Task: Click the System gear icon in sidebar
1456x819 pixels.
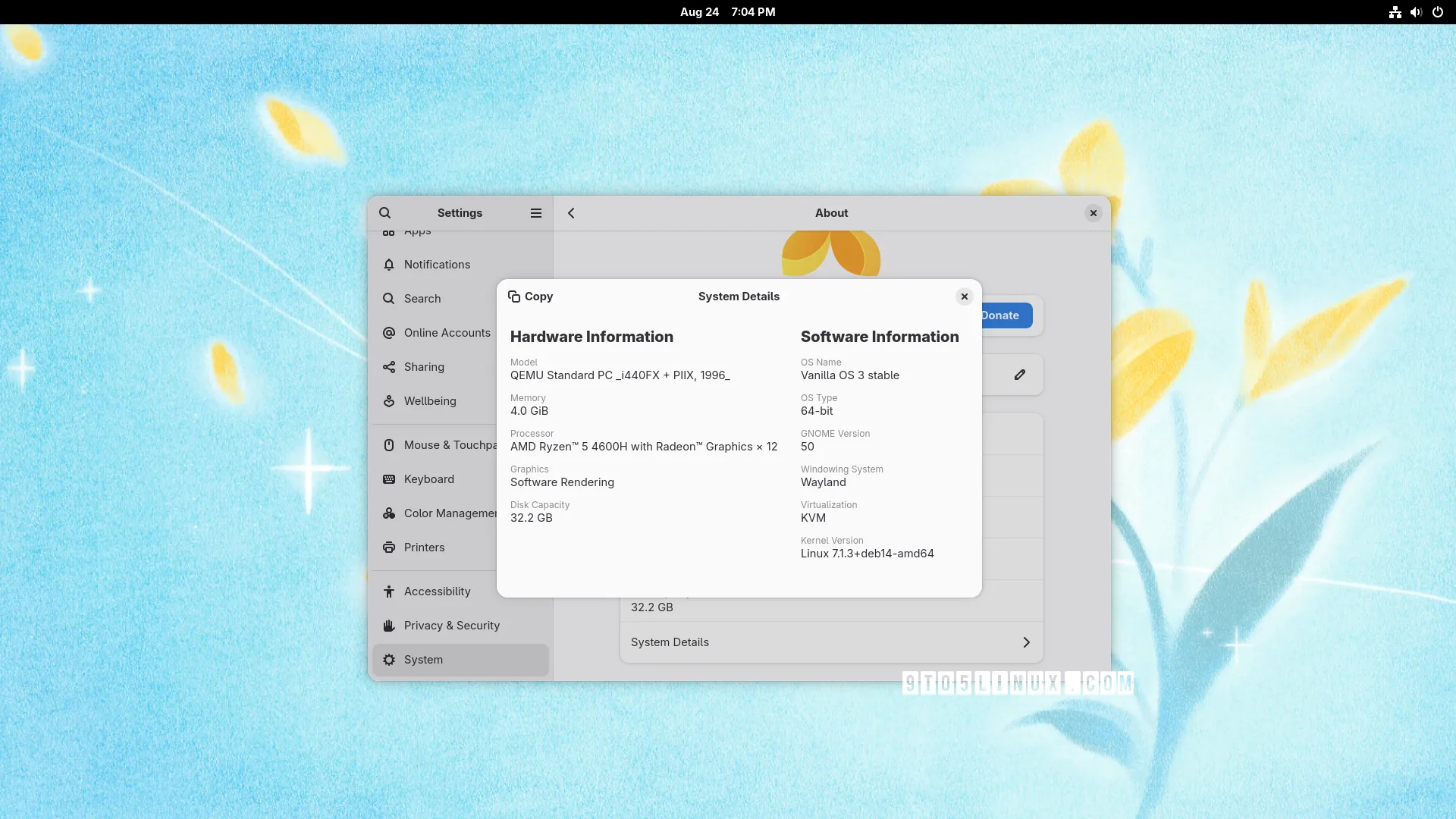Action: click(389, 660)
